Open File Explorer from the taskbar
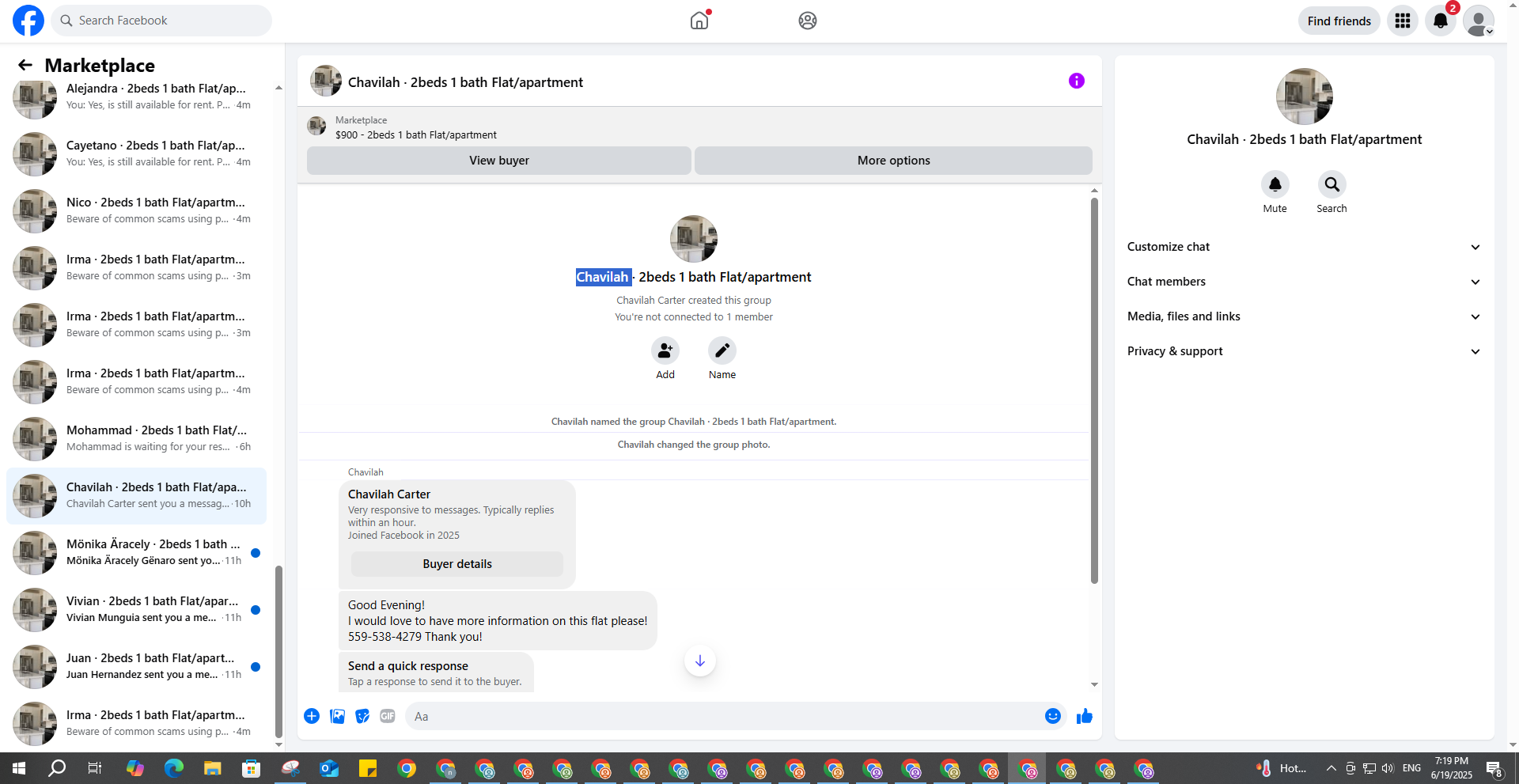This screenshot has height=784, width=1519. coord(212,768)
